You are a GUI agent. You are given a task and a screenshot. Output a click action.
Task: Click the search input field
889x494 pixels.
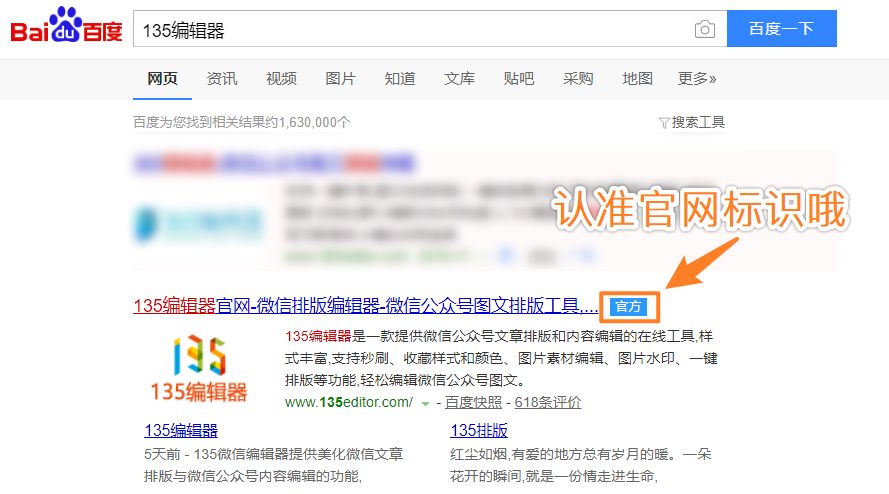pyautogui.click(x=430, y=28)
